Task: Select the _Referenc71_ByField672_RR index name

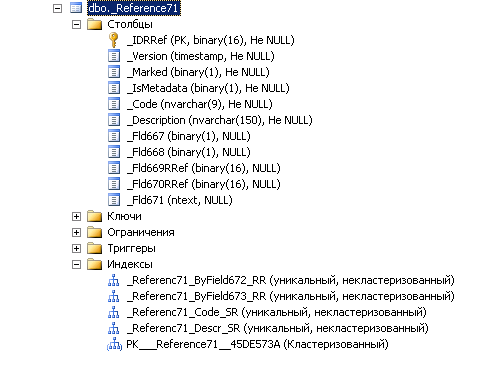Action: click(x=291, y=280)
